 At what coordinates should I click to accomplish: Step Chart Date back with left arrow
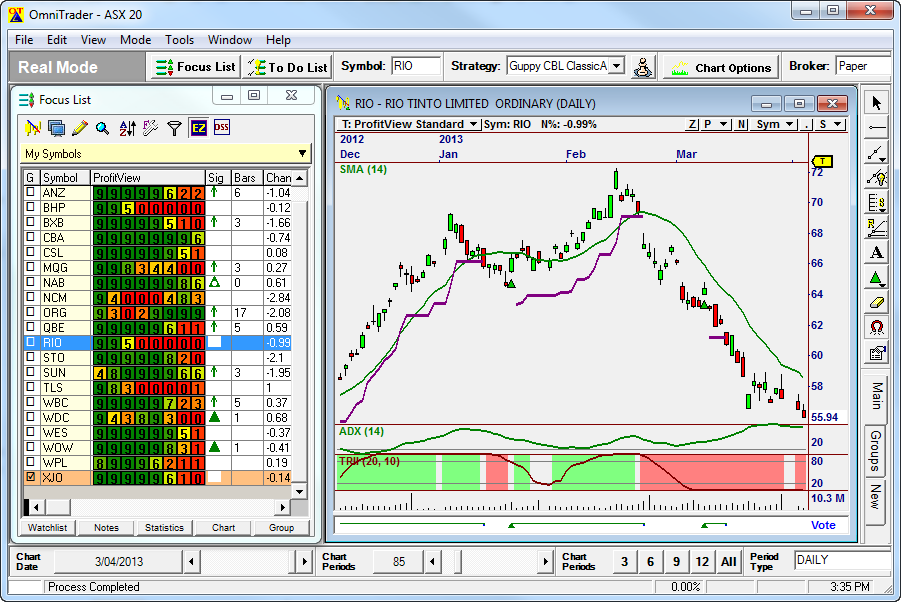(191, 561)
